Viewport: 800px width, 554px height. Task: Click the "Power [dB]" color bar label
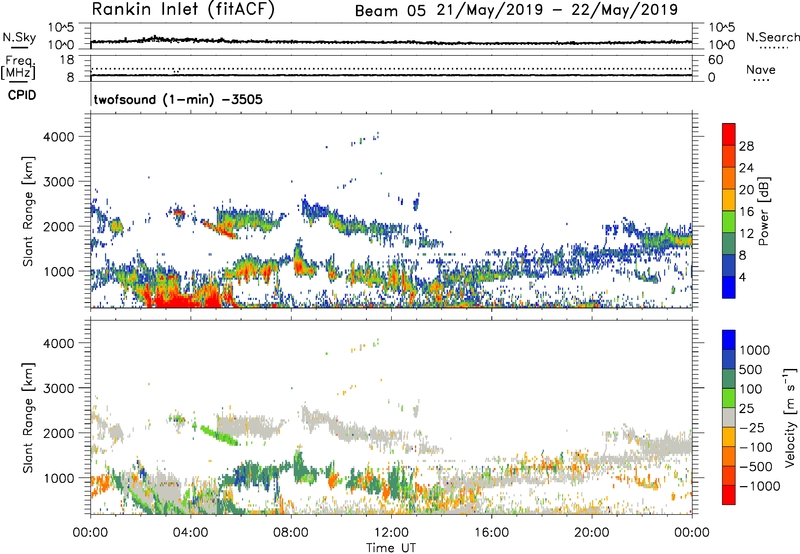pyautogui.click(x=763, y=211)
